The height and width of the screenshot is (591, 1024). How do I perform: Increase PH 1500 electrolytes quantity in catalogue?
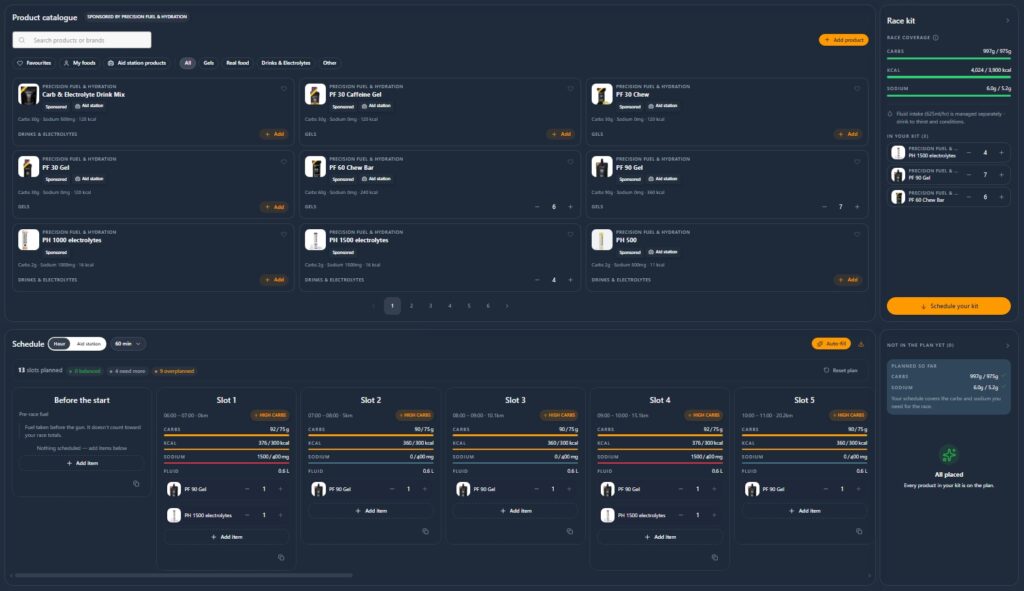point(570,280)
